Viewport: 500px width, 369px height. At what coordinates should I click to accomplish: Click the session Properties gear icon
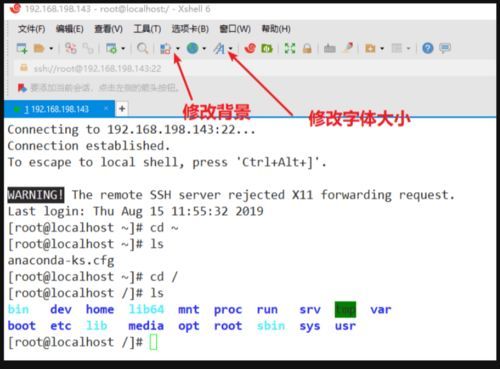(x=111, y=49)
